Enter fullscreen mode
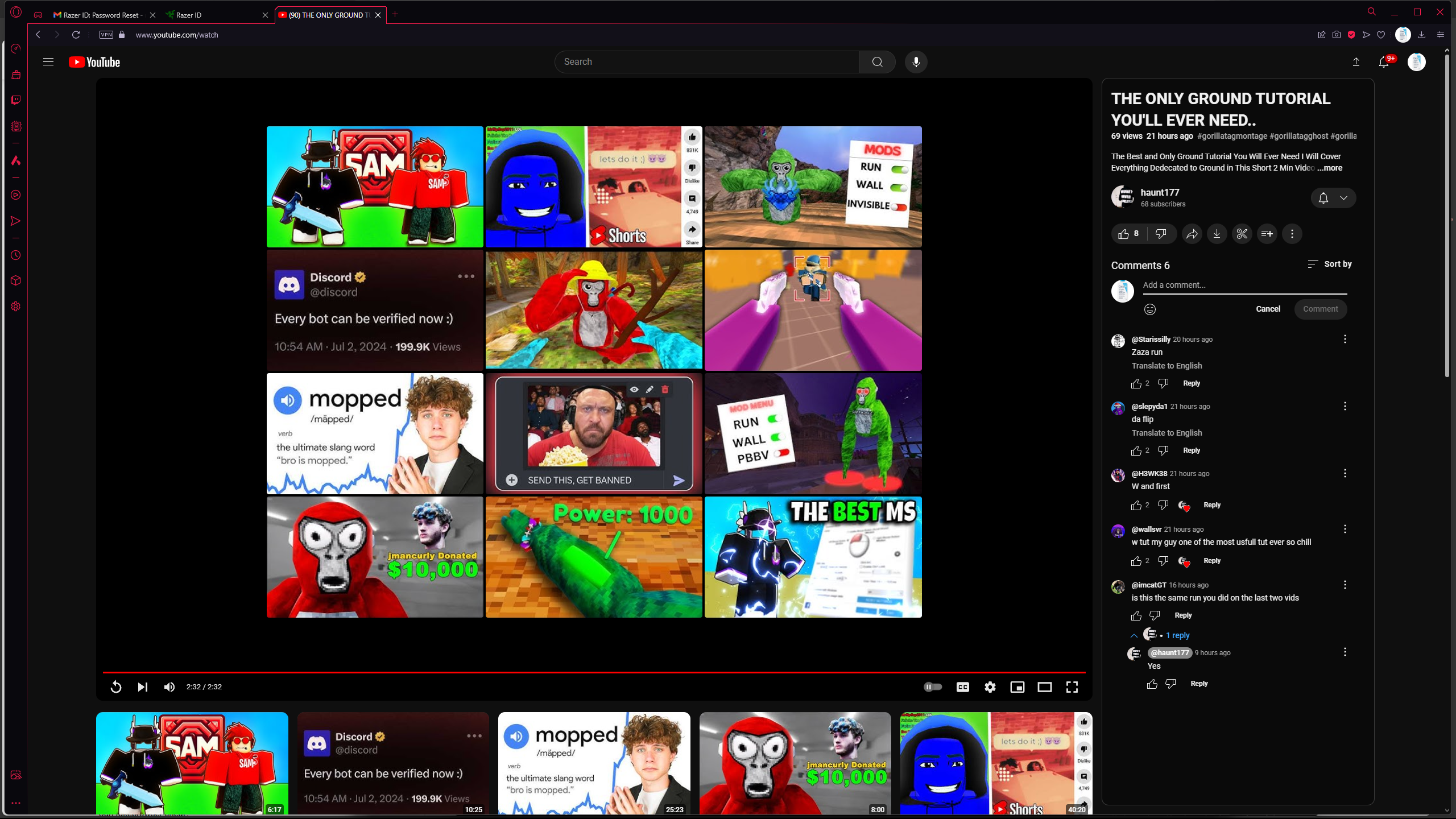The width and height of the screenshot is (1456, 819). click(x=1072, y=687)
